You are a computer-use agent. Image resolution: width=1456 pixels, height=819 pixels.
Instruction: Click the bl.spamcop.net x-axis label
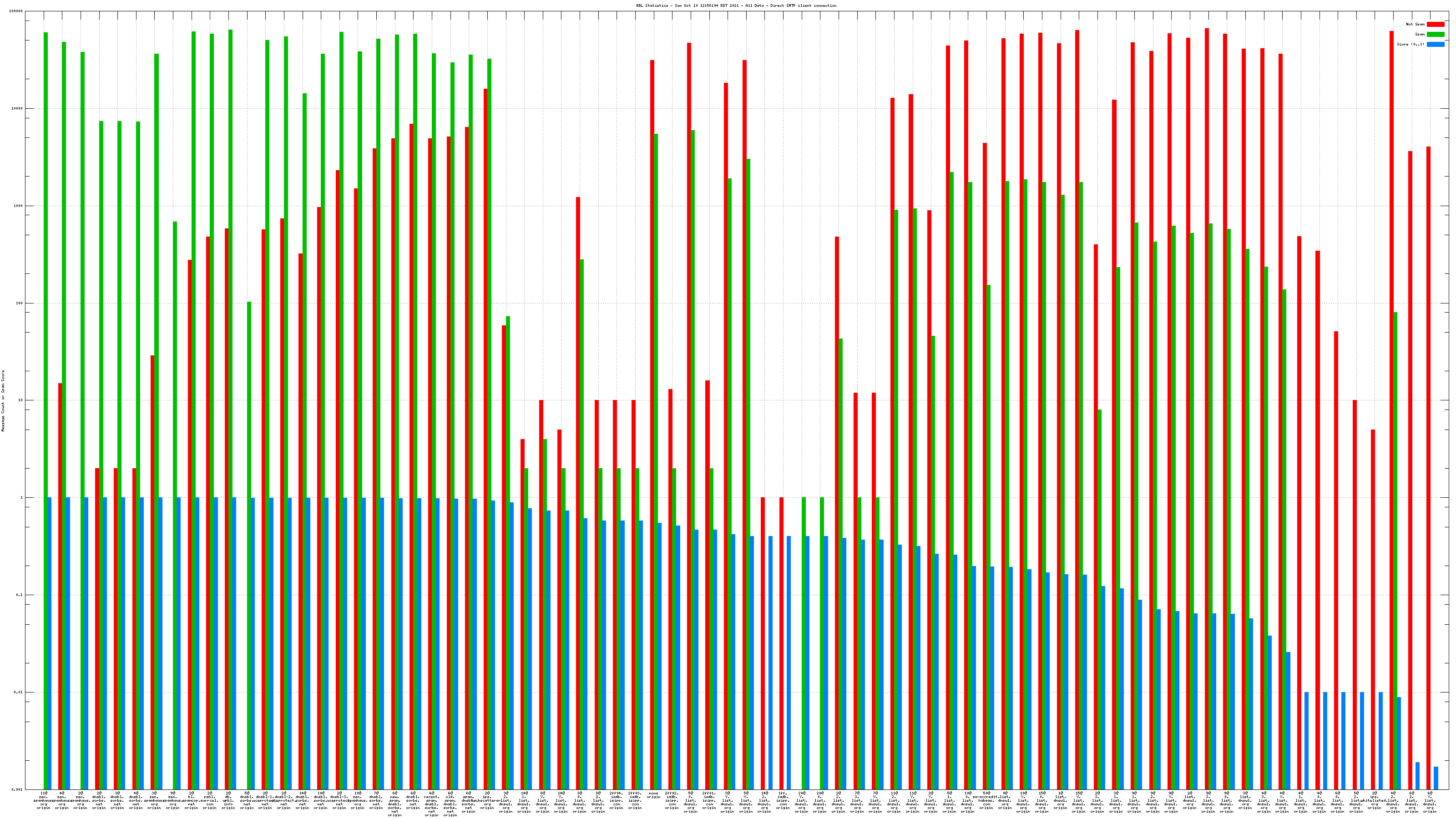point(191,800)
